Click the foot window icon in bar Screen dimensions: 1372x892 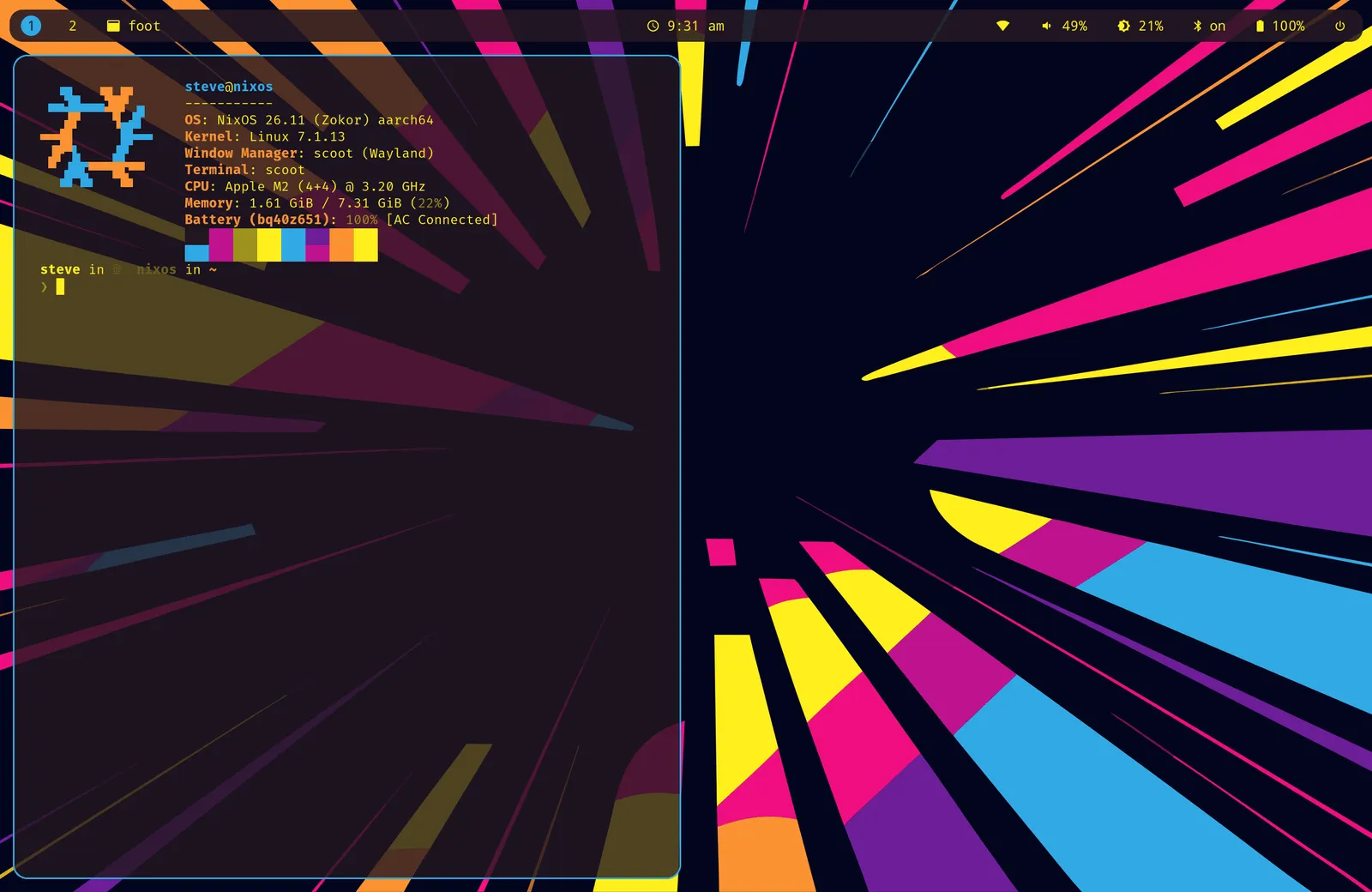coord(113,26)
